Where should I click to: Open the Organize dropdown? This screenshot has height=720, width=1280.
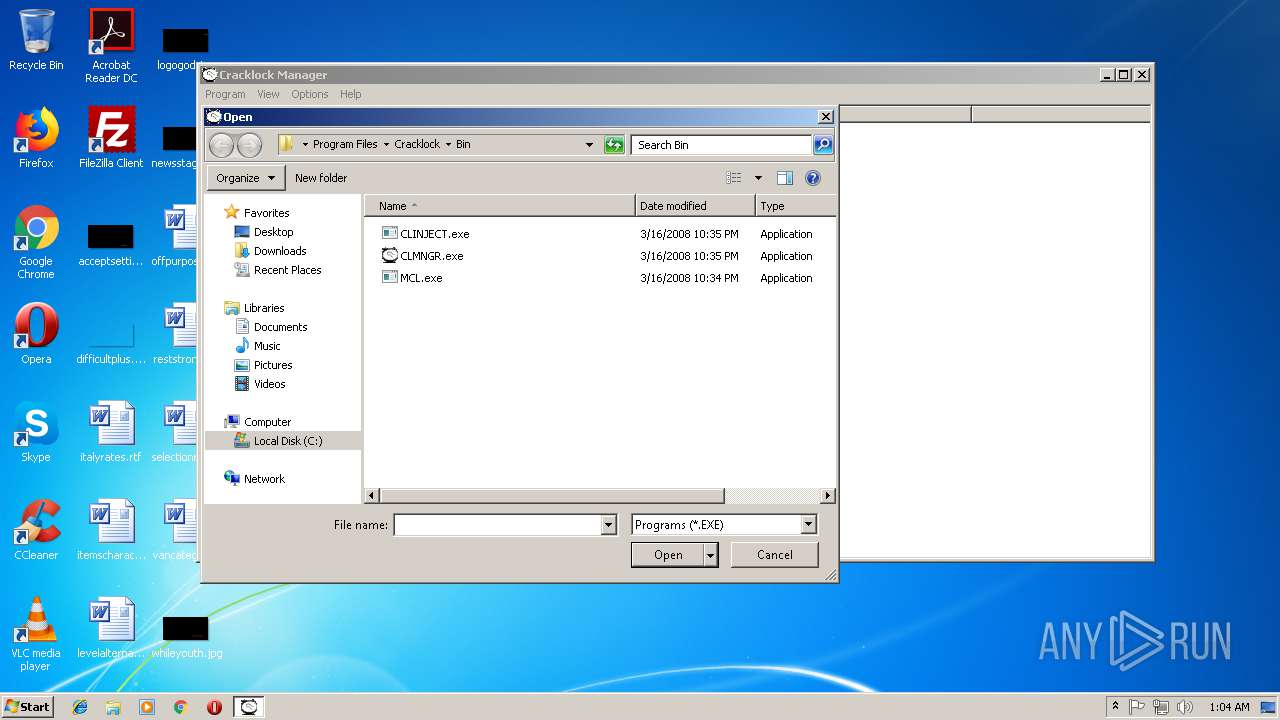245,178
